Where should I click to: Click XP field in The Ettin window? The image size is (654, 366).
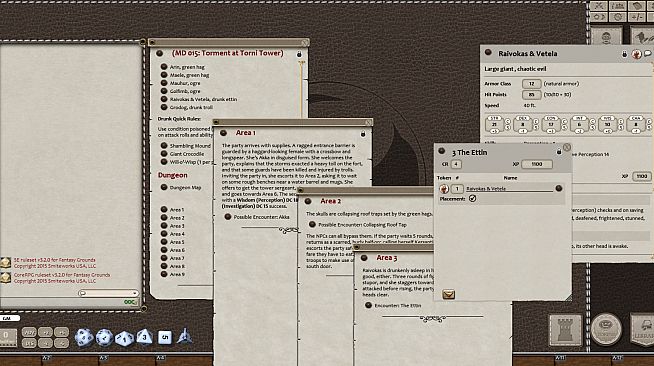tap(537, 164)
